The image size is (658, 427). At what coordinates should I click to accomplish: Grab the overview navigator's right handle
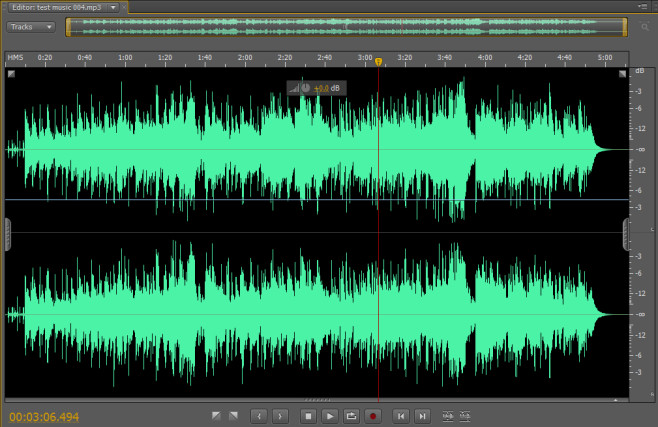(x=625, y=27)
